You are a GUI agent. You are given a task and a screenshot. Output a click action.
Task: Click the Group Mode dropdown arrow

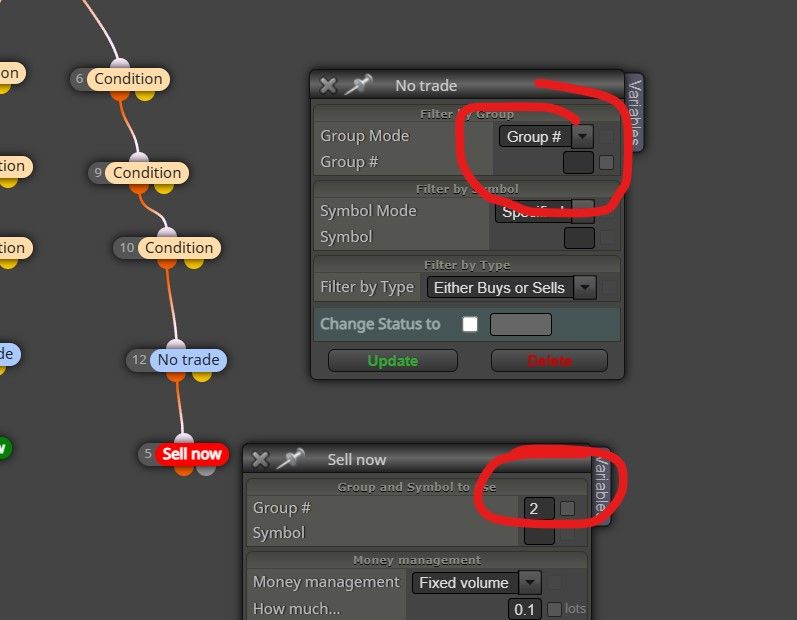point(583,136)
